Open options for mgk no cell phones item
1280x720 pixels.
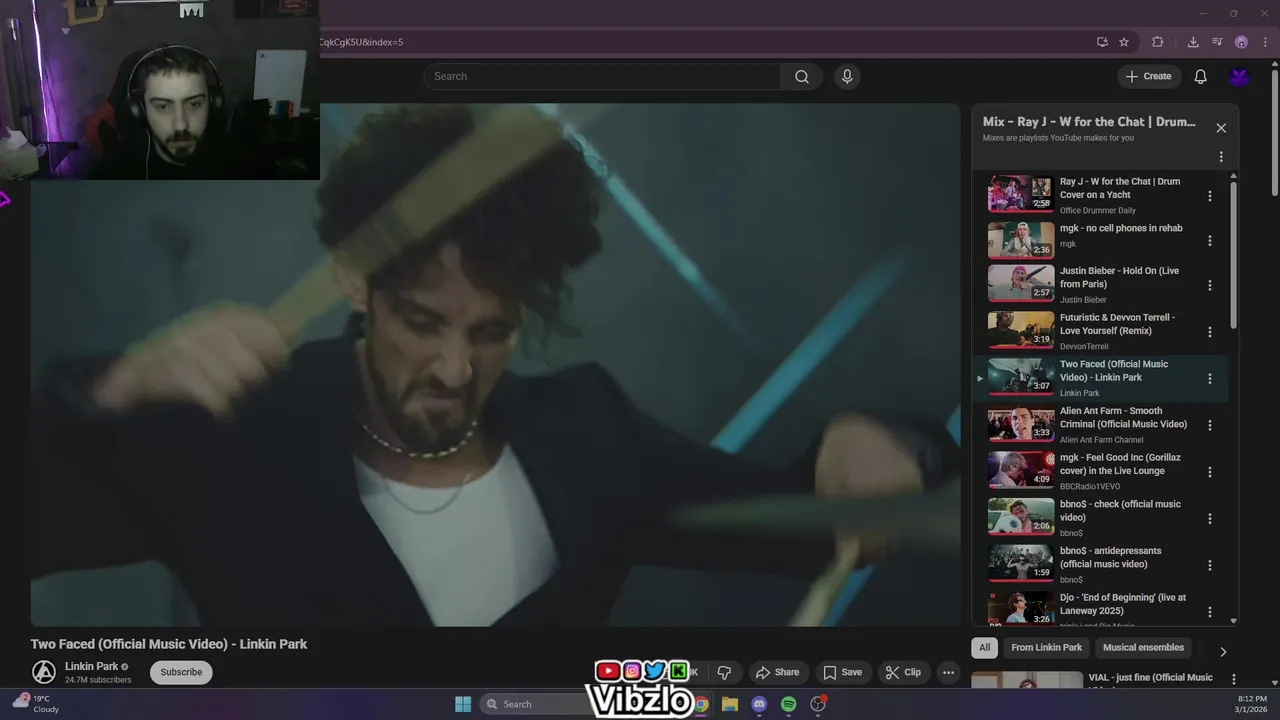pyautogui.click(x=1210, y=241)
